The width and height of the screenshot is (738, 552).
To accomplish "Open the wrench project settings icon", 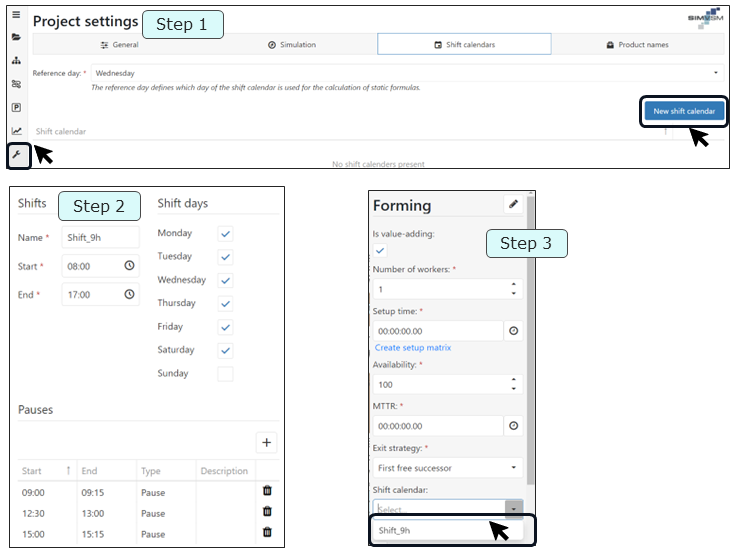I will [x=17, y=155].
